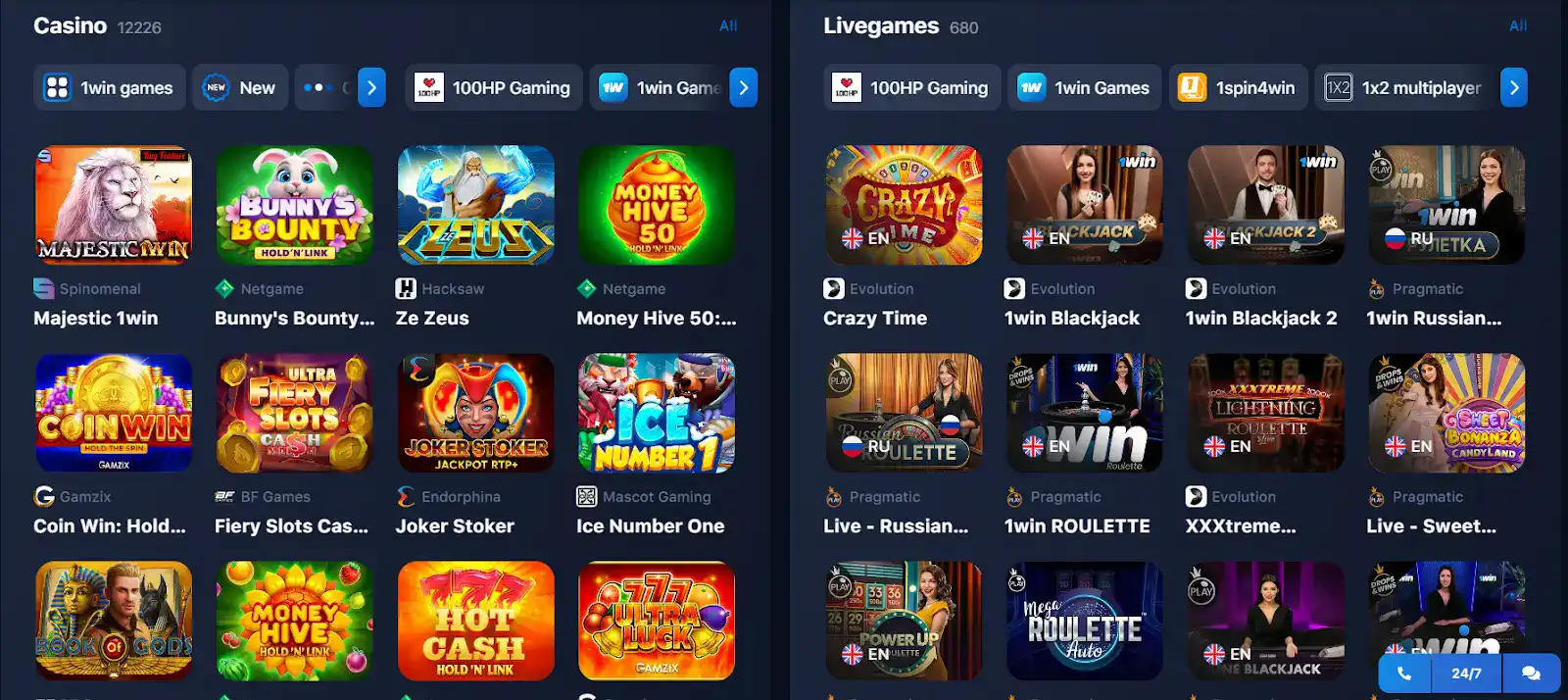This screenshot has height=700, width=1568.
Task: Click the phone call support icon
Action: [1404, 674]
